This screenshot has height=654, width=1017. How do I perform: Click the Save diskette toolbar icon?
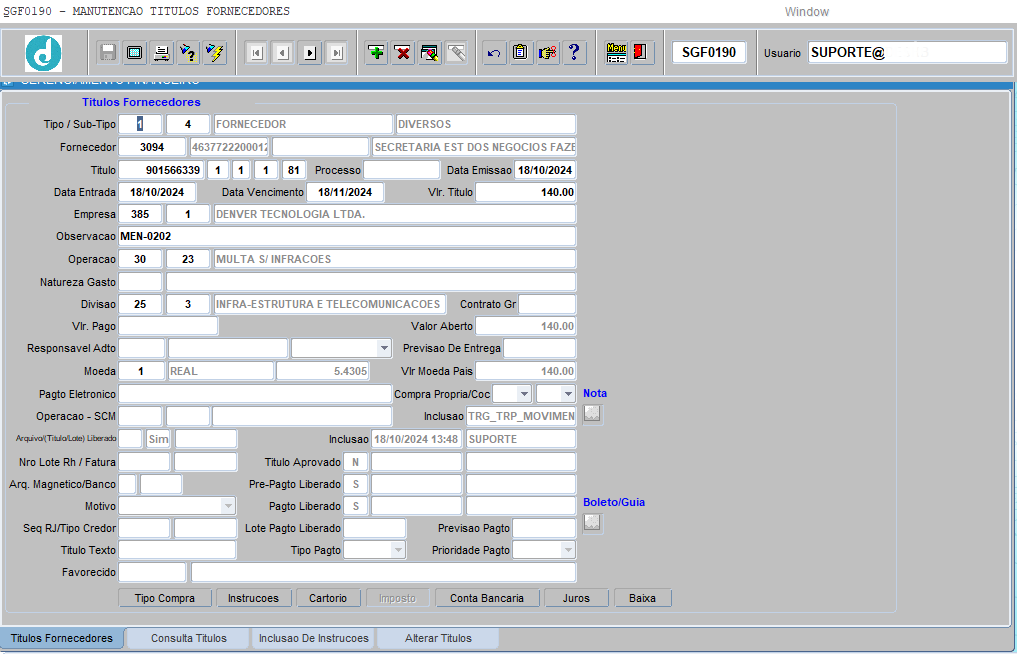[x=108, y=53]
